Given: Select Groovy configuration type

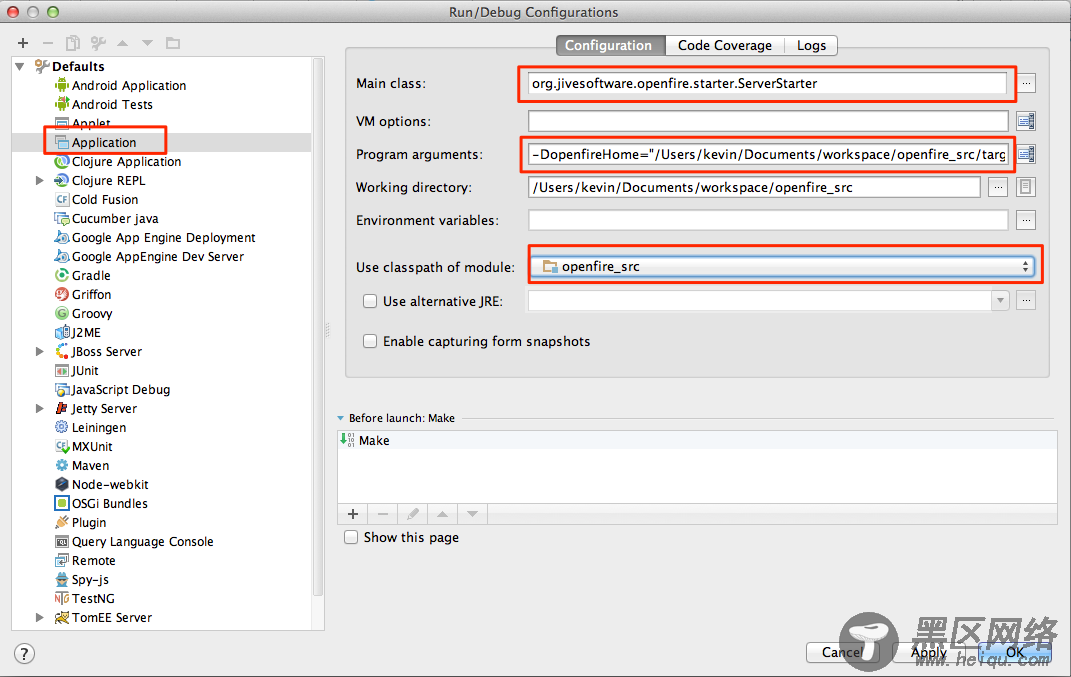Looking at the screenshot, I should pos(92,314).
